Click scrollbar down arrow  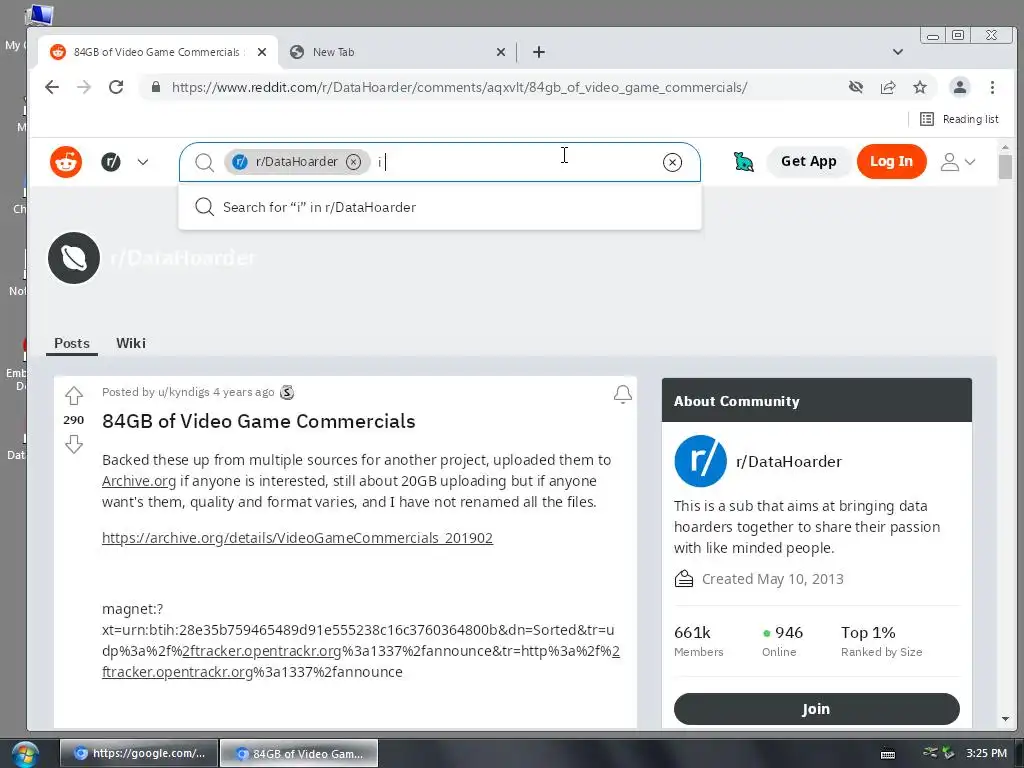[1005, 719]
